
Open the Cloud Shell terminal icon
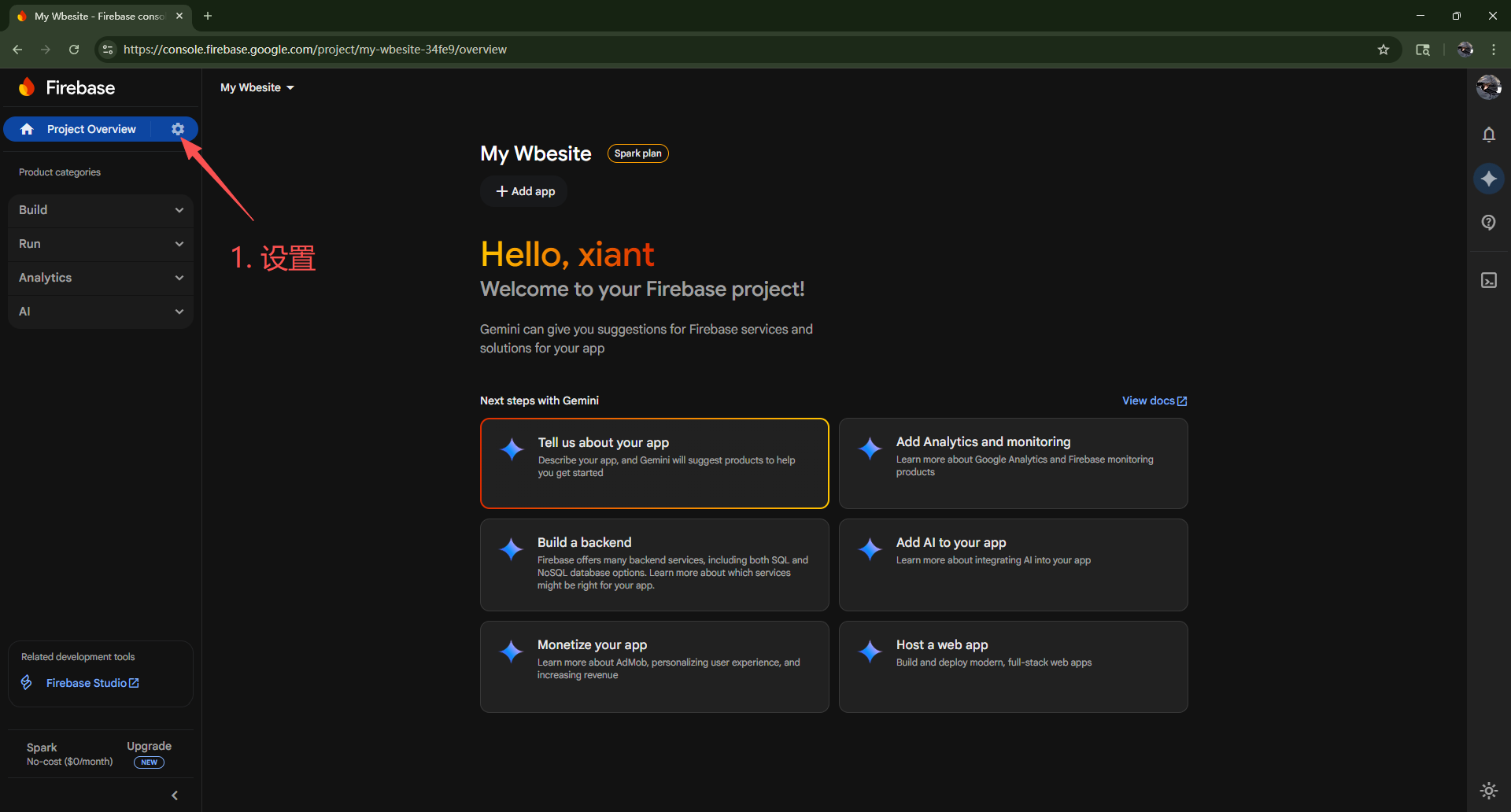(1488, 281)
